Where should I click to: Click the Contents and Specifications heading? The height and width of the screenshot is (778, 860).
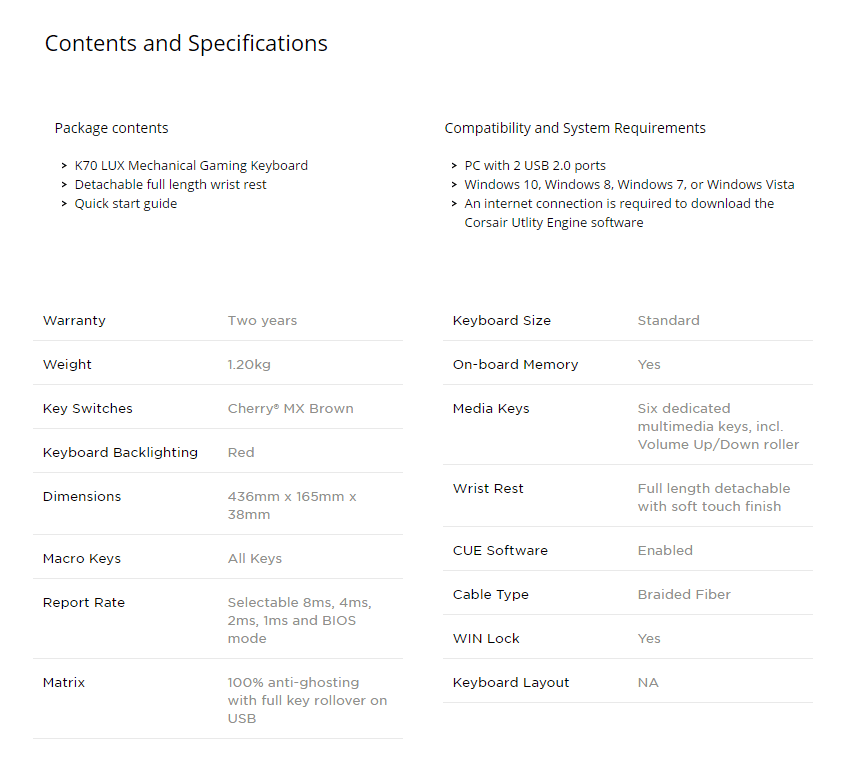pos(186,43)
